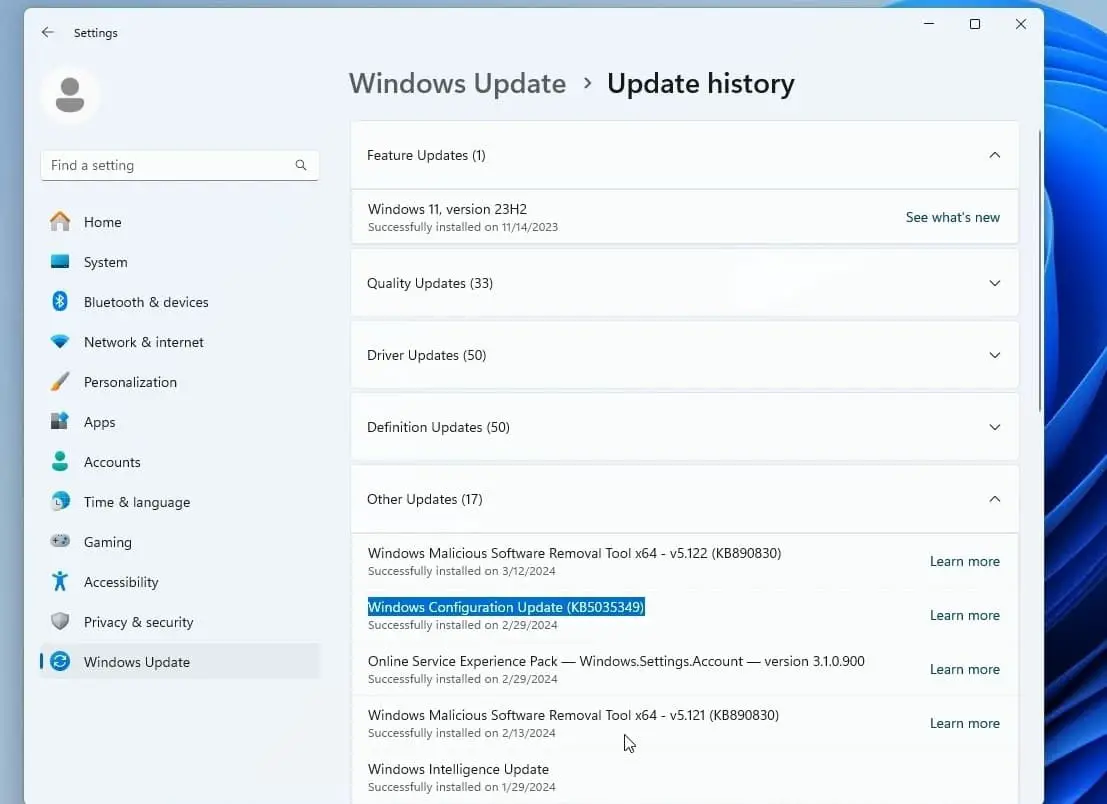Screen dimensions: 1107x804
Task: Select the Personalization brush icon
Action: click(x=60, y=382)
